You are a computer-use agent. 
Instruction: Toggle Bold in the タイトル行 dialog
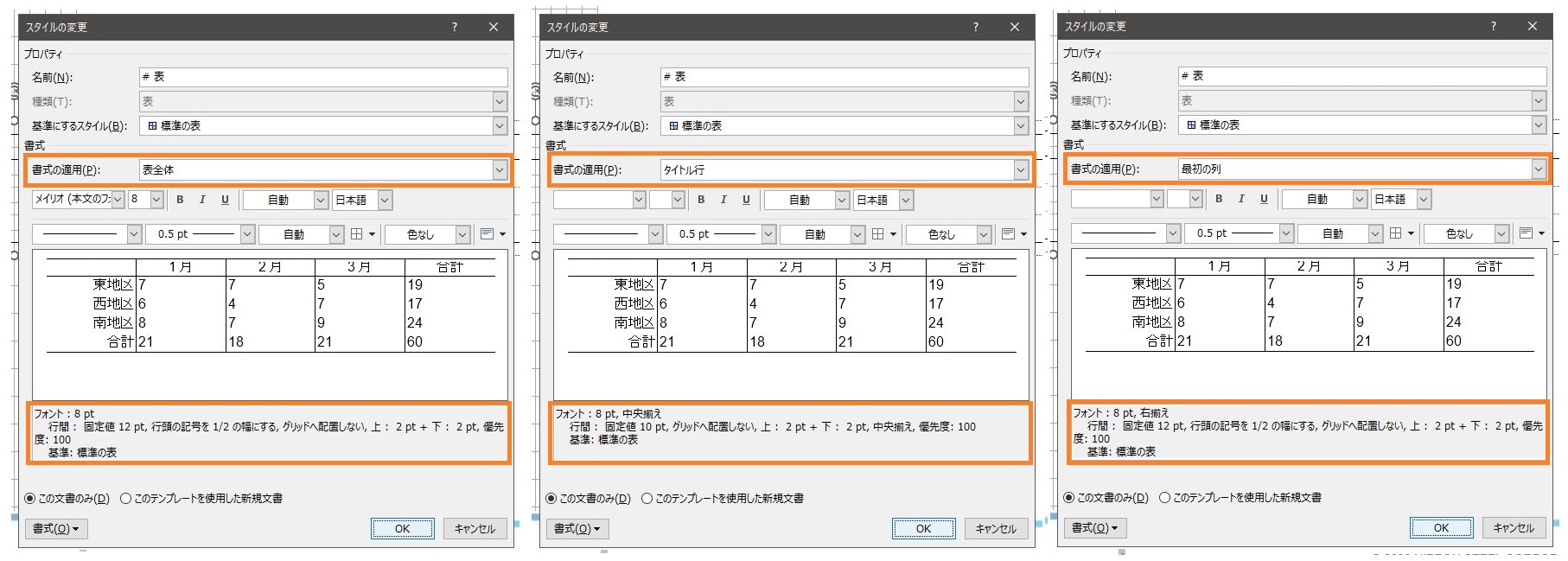[x=701, y=200]
